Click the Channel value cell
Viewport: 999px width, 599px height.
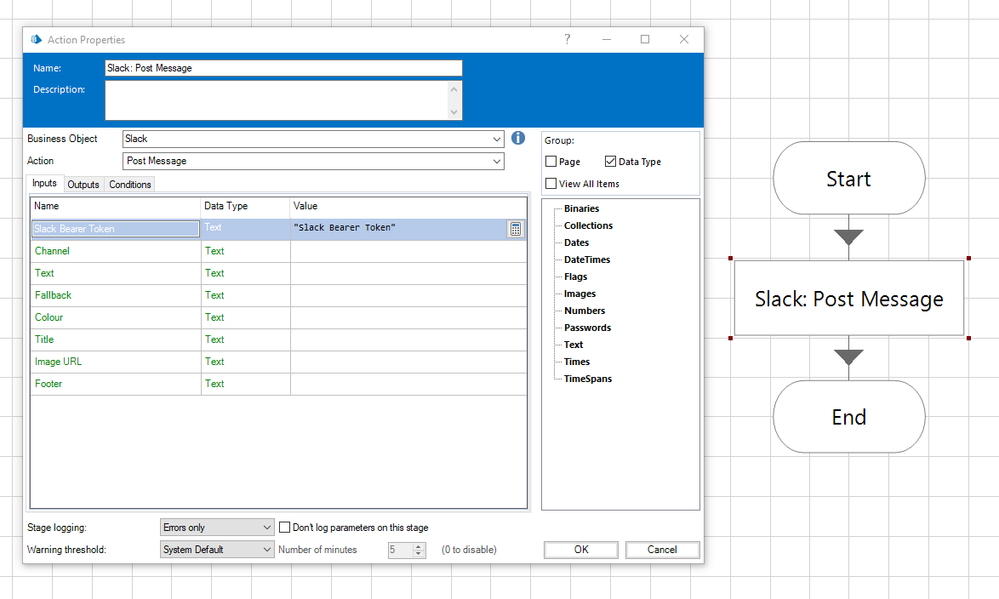(x=408, y=251)
